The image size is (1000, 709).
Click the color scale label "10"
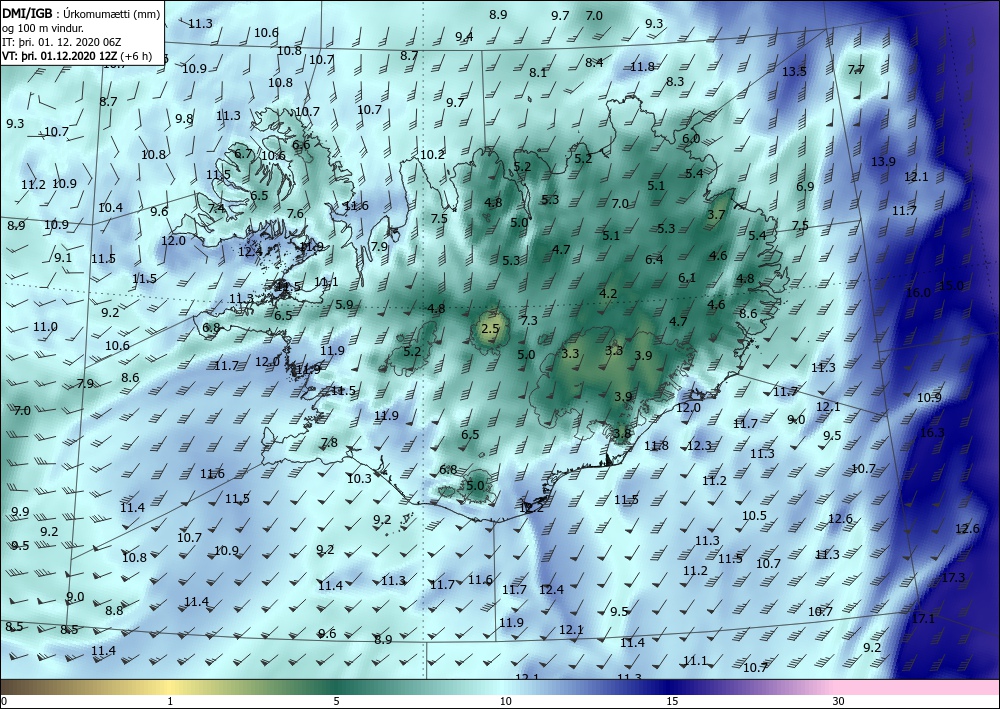pyautogui.click(x=505, y=702)
